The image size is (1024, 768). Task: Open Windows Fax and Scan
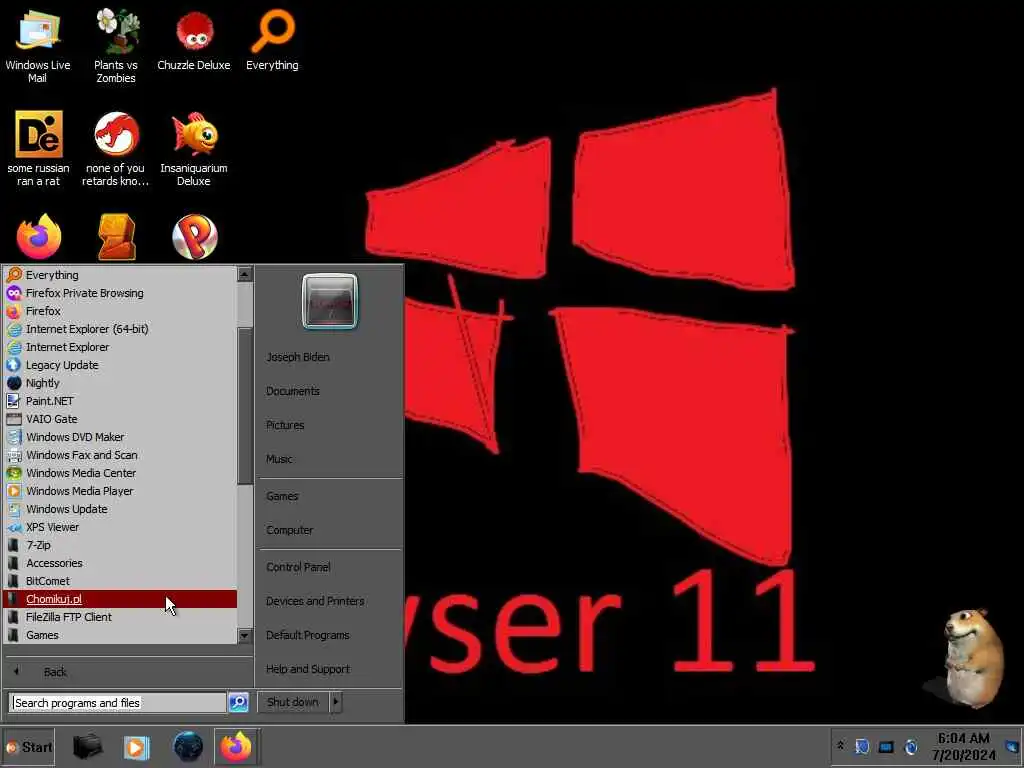[x=120, y=455]
